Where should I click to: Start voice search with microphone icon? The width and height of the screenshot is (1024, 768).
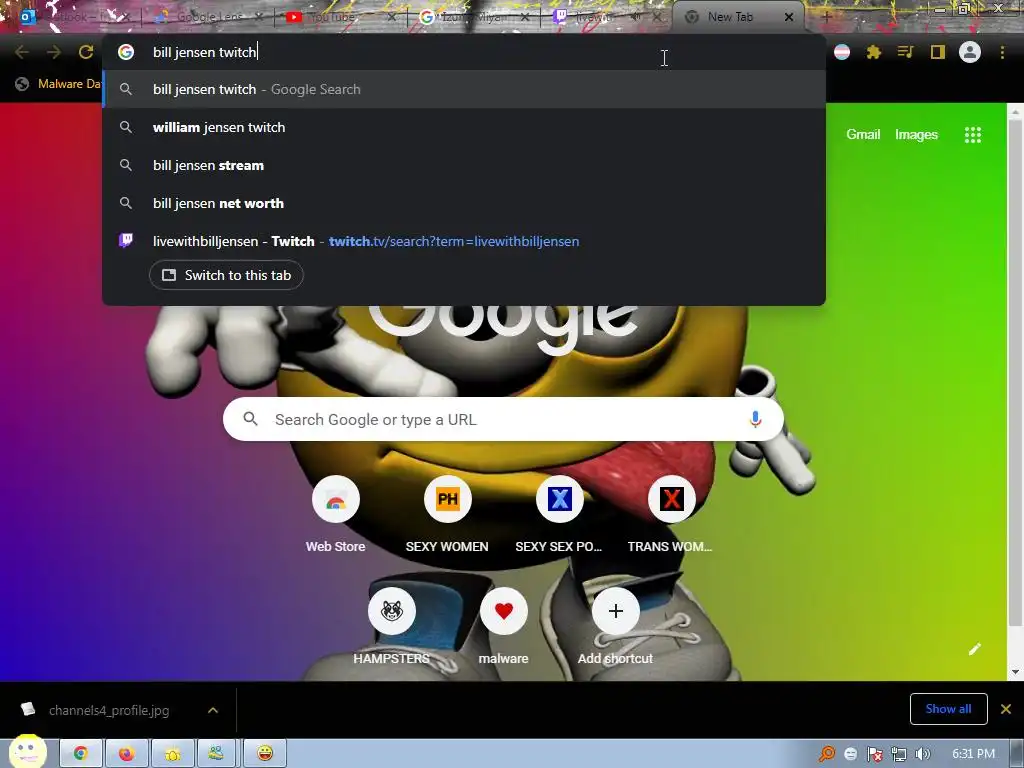[x=756, y=419]
